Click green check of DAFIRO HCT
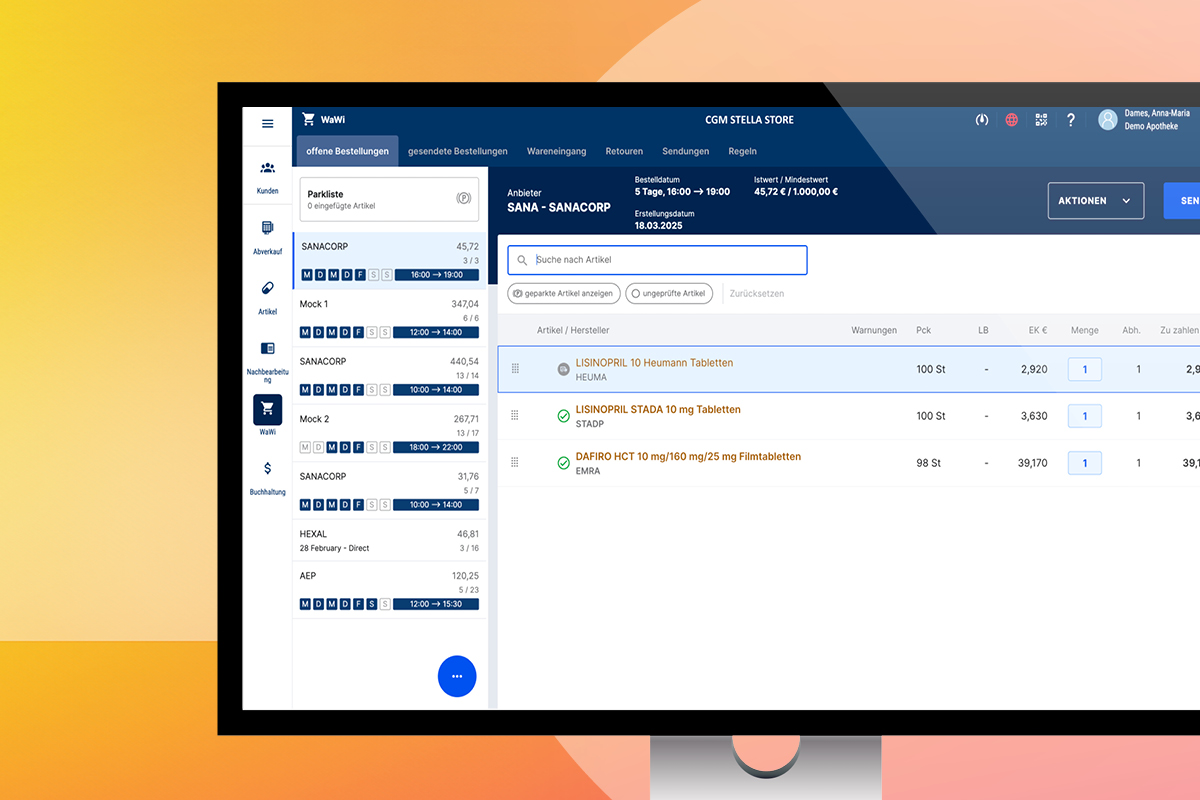1200x800 pixels. pyautogui.click(x=563, y=463)
